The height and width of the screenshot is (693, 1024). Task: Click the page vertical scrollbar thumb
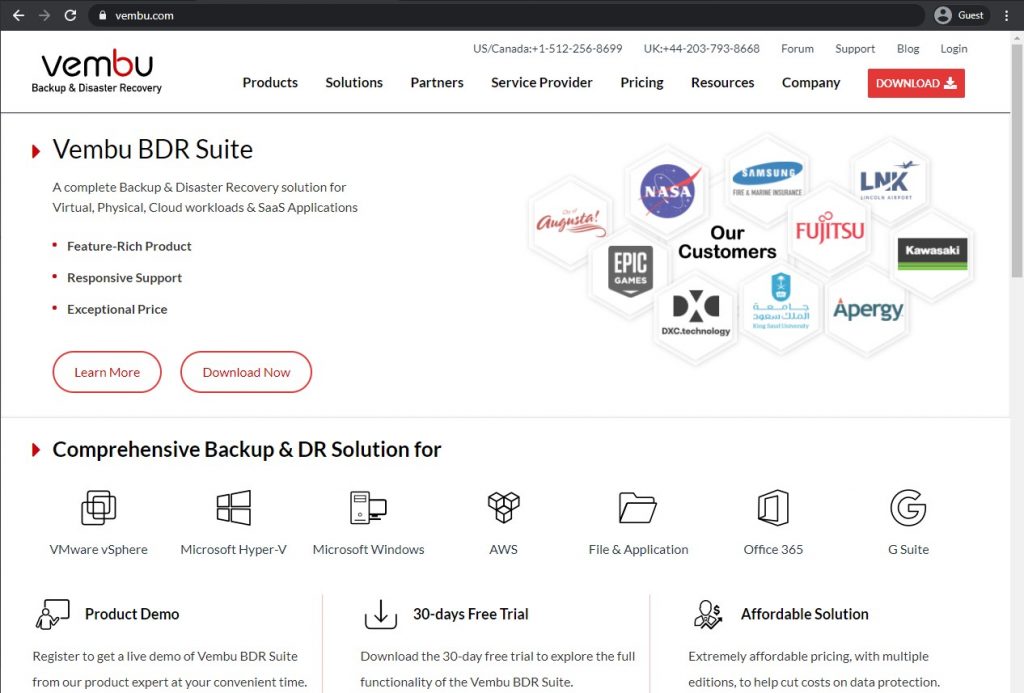(1017, 161)
